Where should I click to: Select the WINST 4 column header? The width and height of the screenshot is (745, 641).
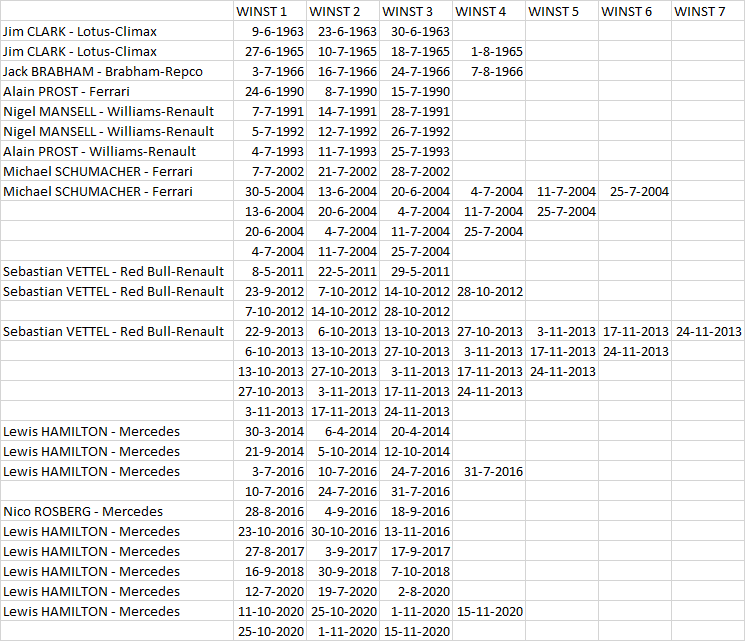point(489,11)
